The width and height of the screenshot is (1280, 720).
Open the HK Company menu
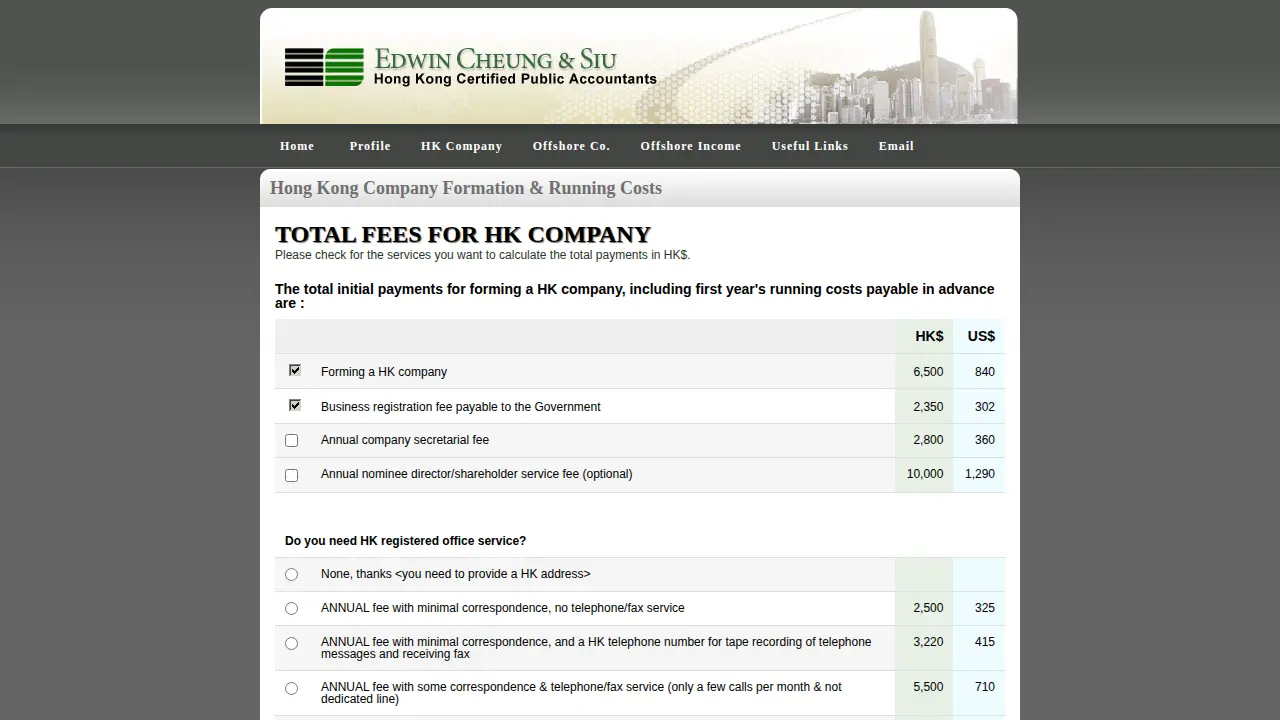pos(461,146)
